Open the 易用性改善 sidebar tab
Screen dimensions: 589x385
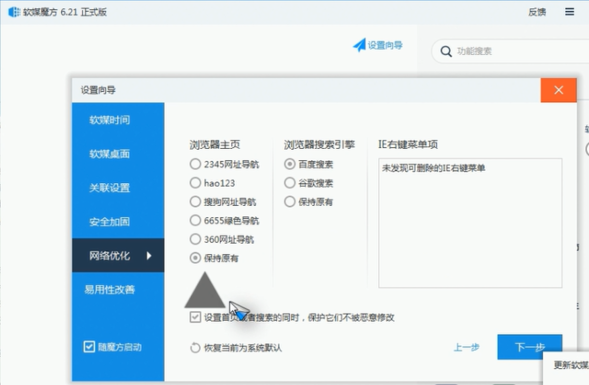click(118, 289)
